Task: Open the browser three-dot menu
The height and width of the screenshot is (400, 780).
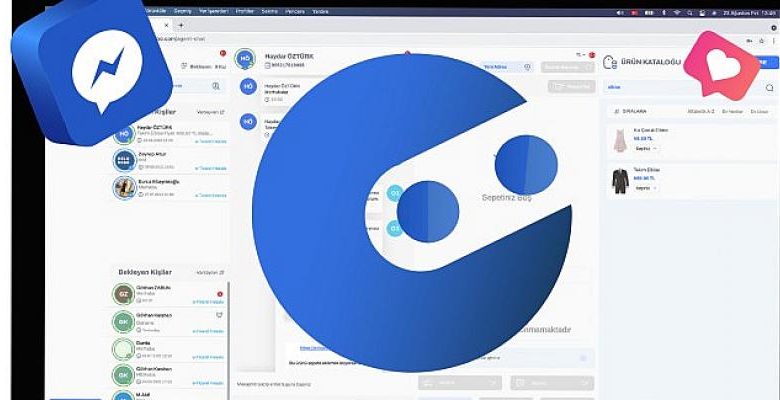Action: [774, 40]
